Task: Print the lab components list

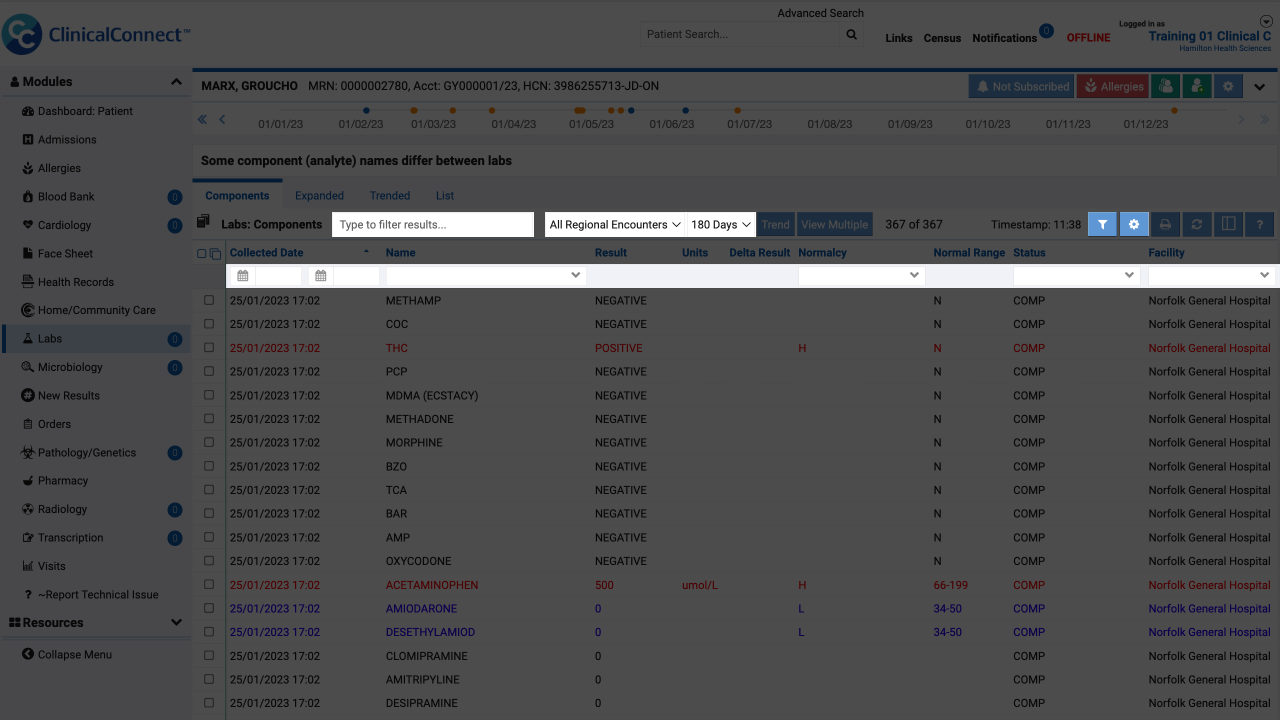Action: [x=1165, y=225]
